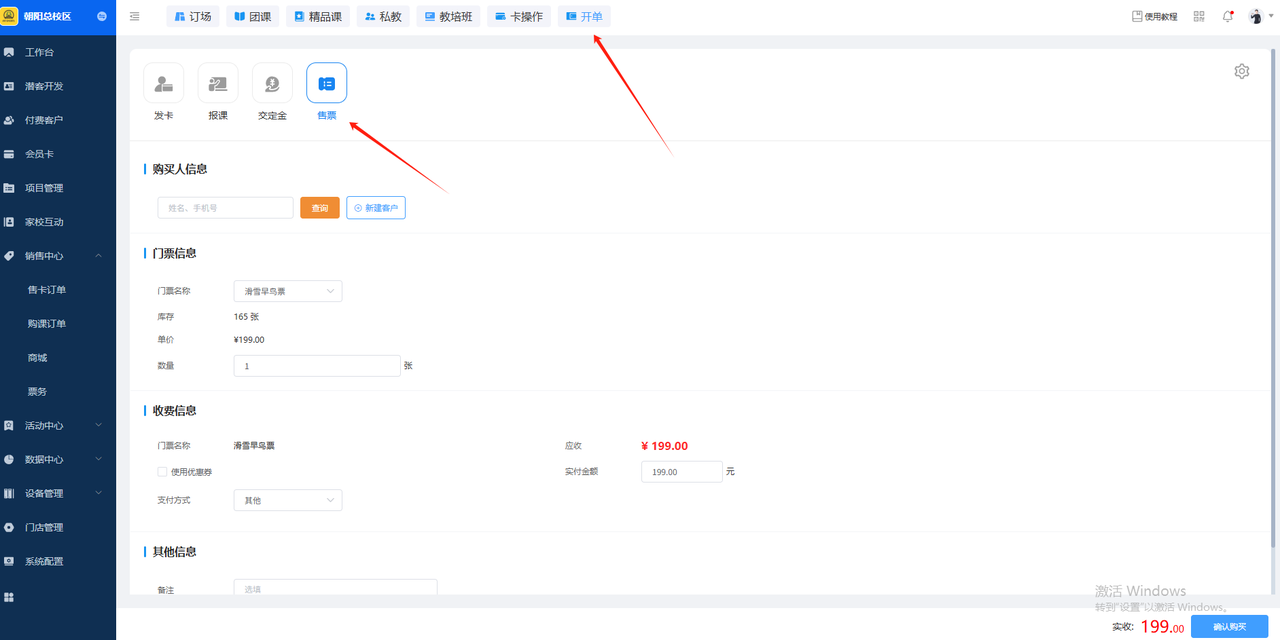The width and height of the screenshot is (1280, 640).
Task: Open the 门票名称 ticket name dropdown
Action: point(288,291)
